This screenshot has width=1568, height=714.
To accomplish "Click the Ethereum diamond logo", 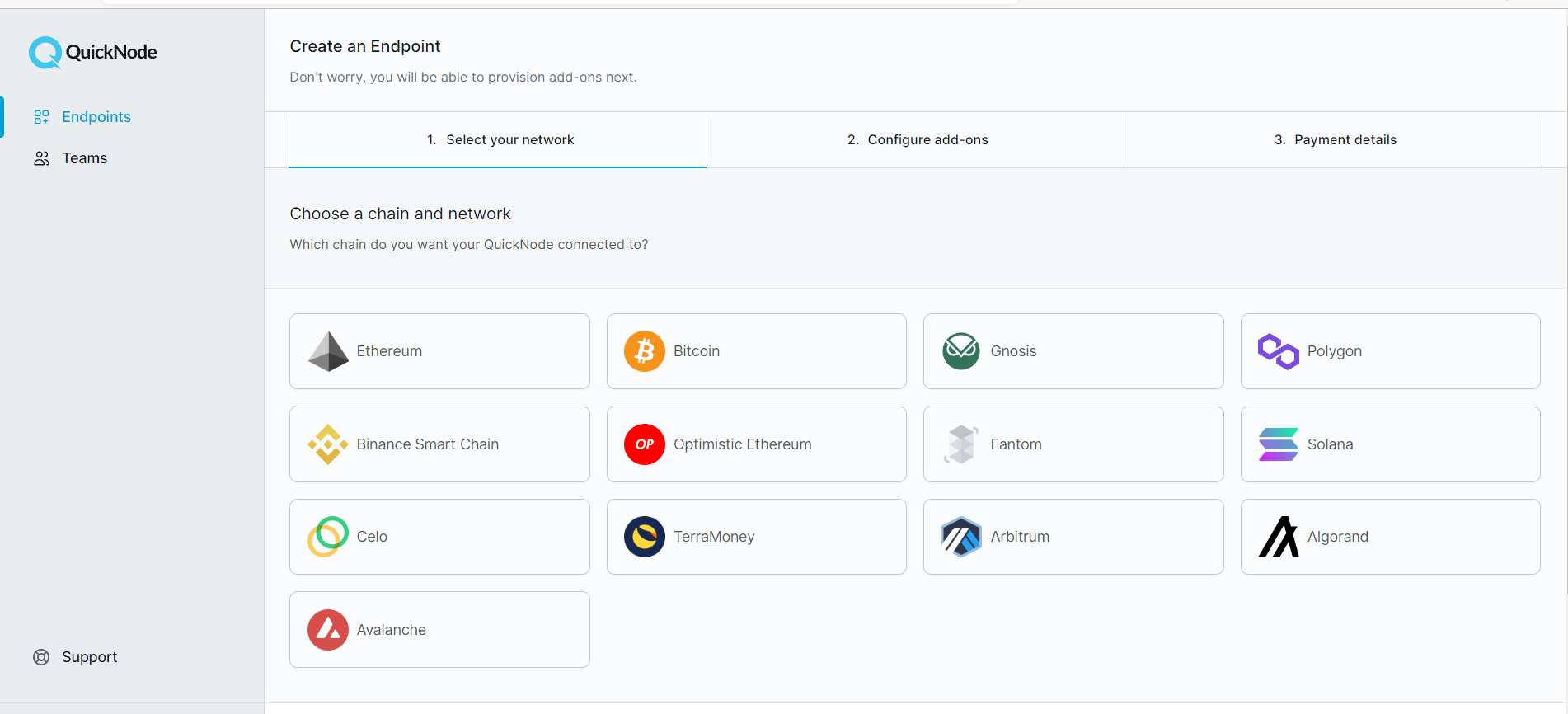I will [328, 351].
